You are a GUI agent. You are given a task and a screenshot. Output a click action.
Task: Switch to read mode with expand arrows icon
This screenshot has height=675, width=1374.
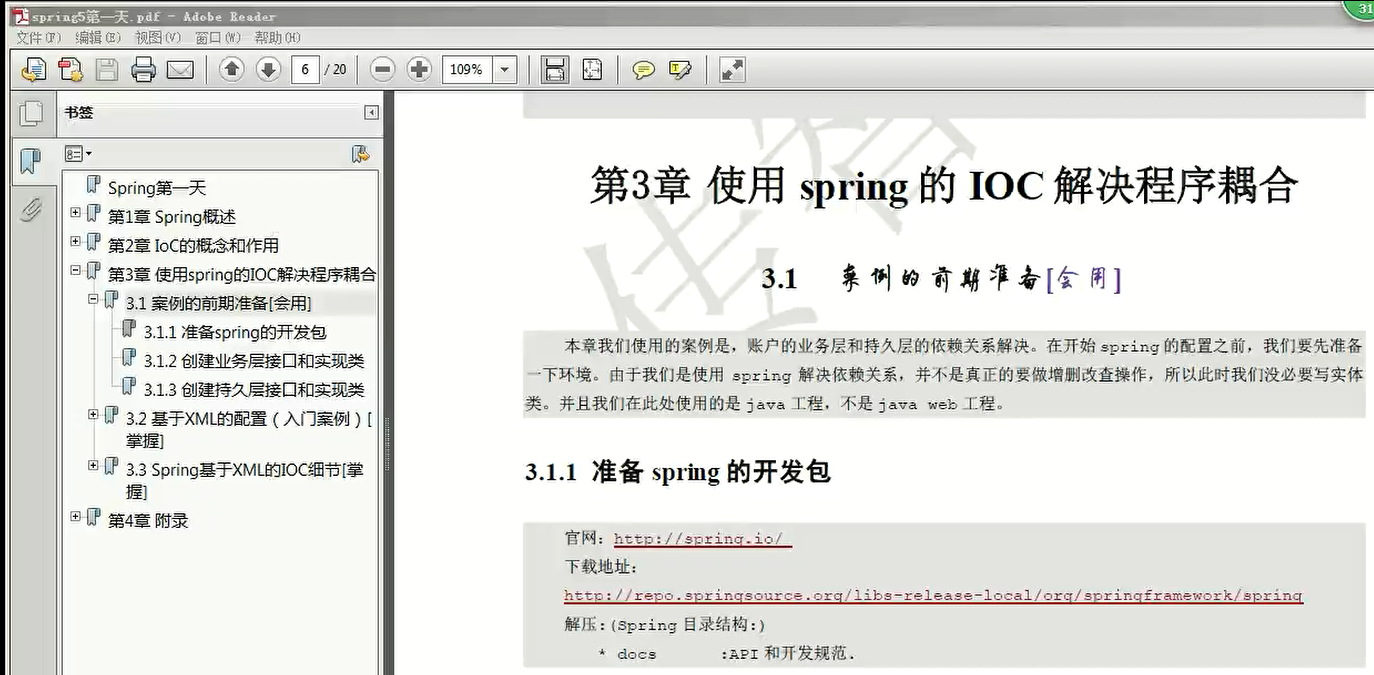coord(732,69)
